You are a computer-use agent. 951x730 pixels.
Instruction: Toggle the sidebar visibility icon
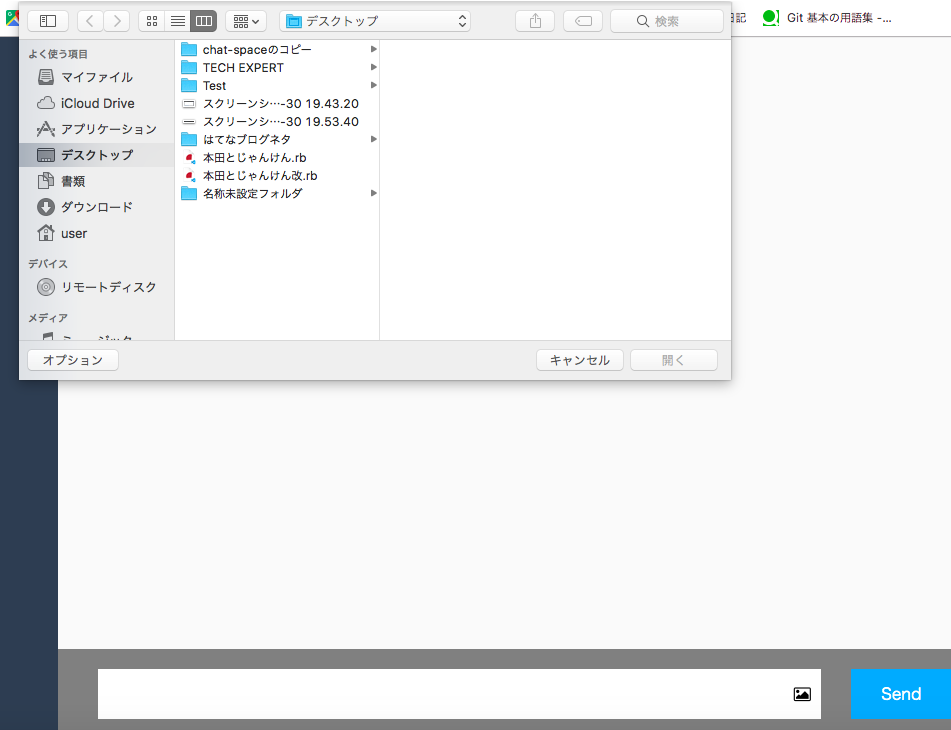pyautogui.click(x=47, y=20)
